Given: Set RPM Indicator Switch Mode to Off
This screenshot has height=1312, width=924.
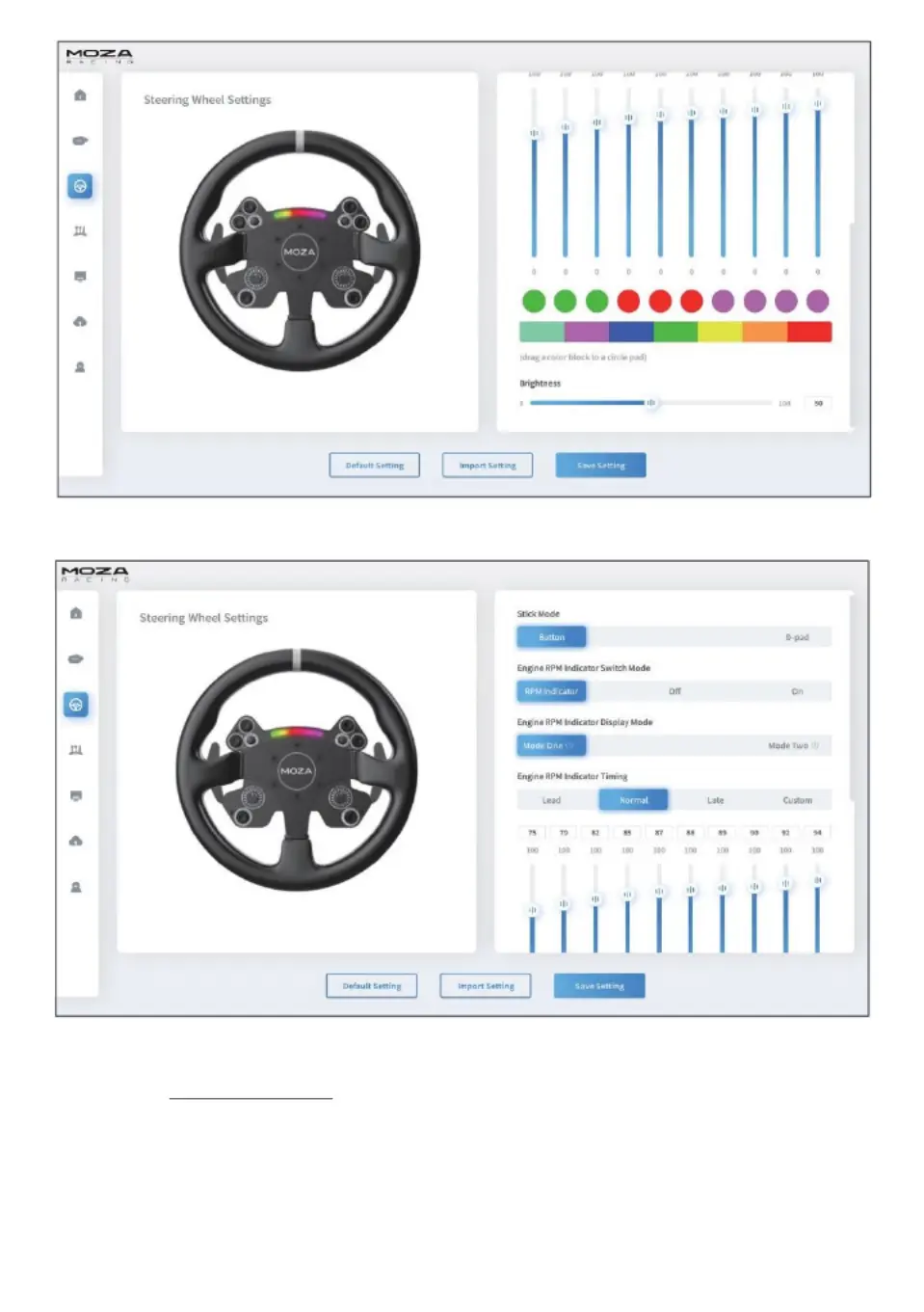Looking at the screenshot, I should 674,691.
